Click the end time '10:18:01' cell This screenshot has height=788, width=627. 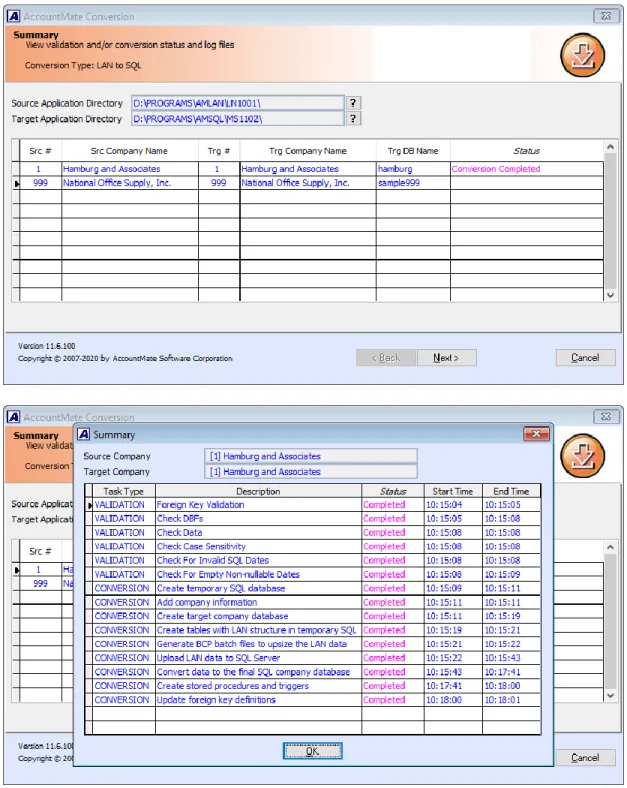(x=511, y=700)
